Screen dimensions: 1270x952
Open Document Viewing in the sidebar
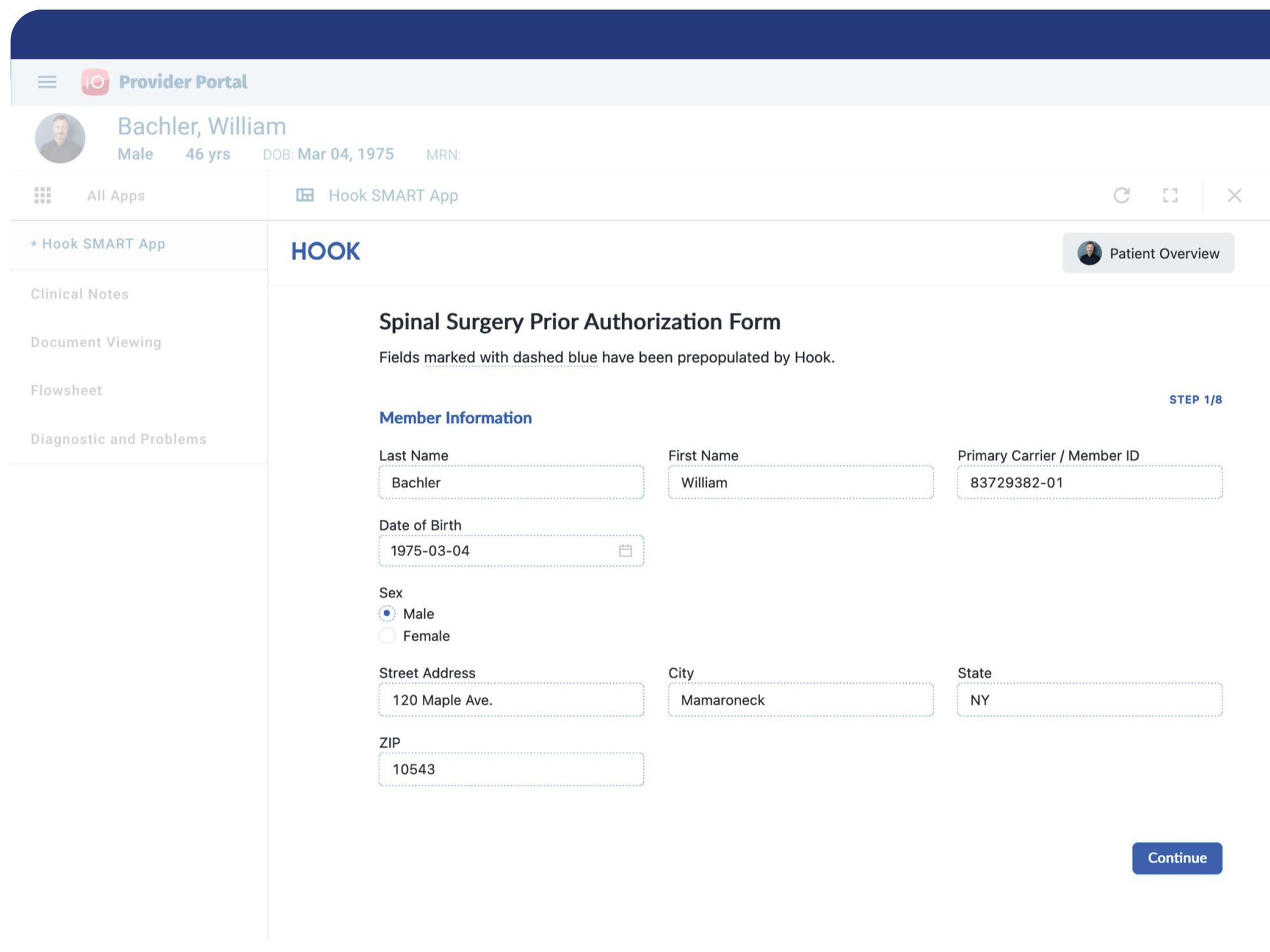click(96, 343)
